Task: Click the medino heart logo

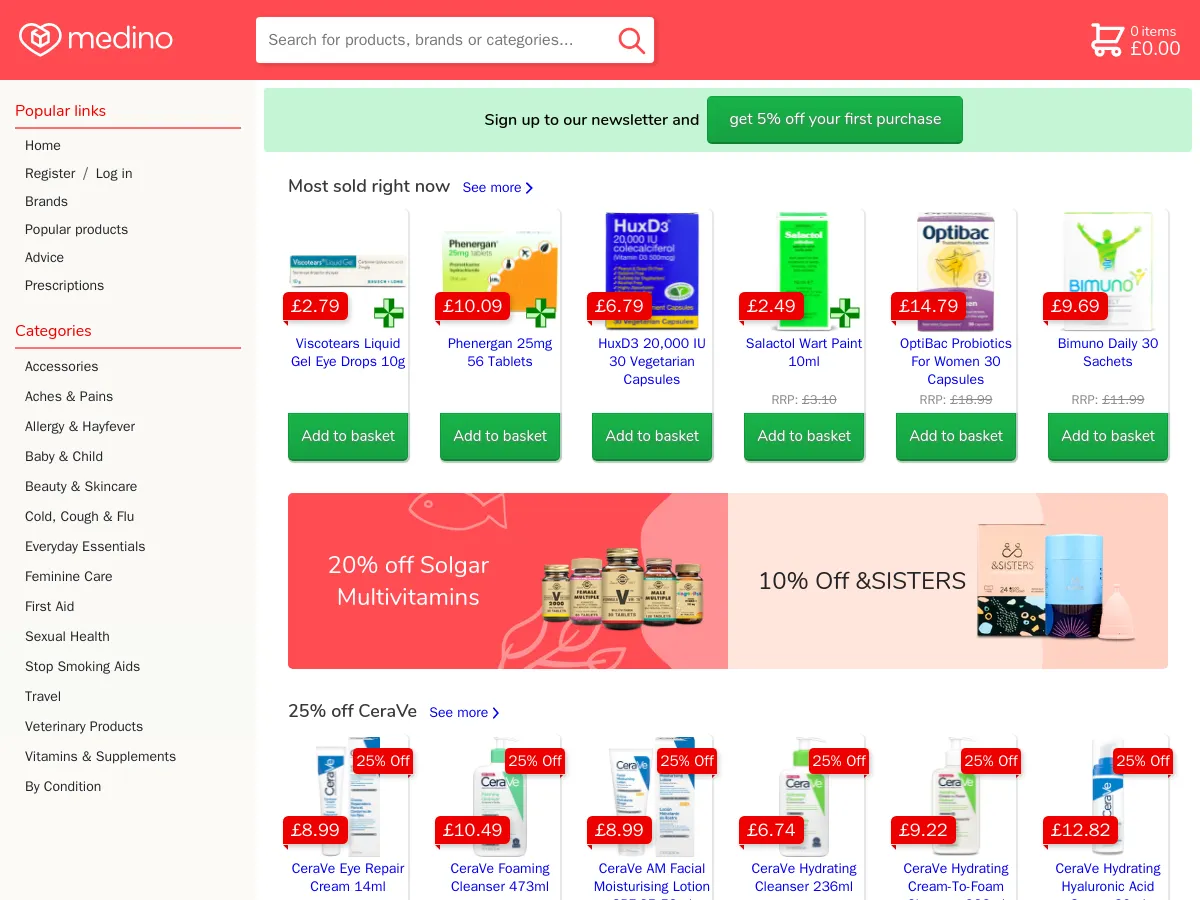Action: [x=40, y=39]
